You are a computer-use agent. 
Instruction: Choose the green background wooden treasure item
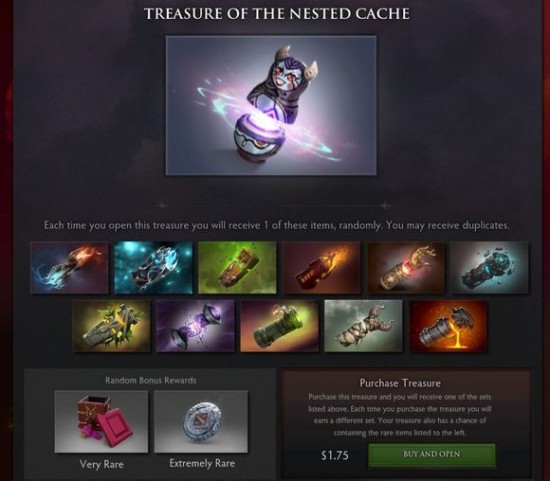237,268
